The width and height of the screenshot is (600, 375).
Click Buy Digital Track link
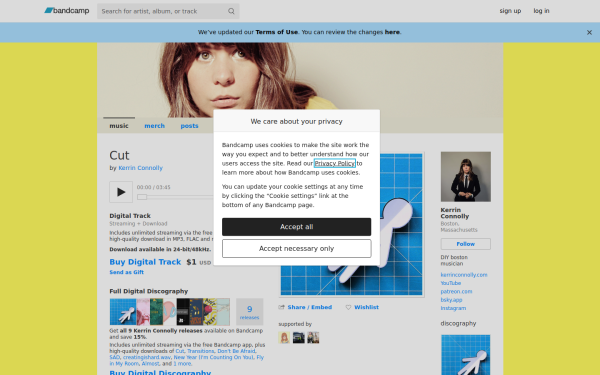(145, 262)
